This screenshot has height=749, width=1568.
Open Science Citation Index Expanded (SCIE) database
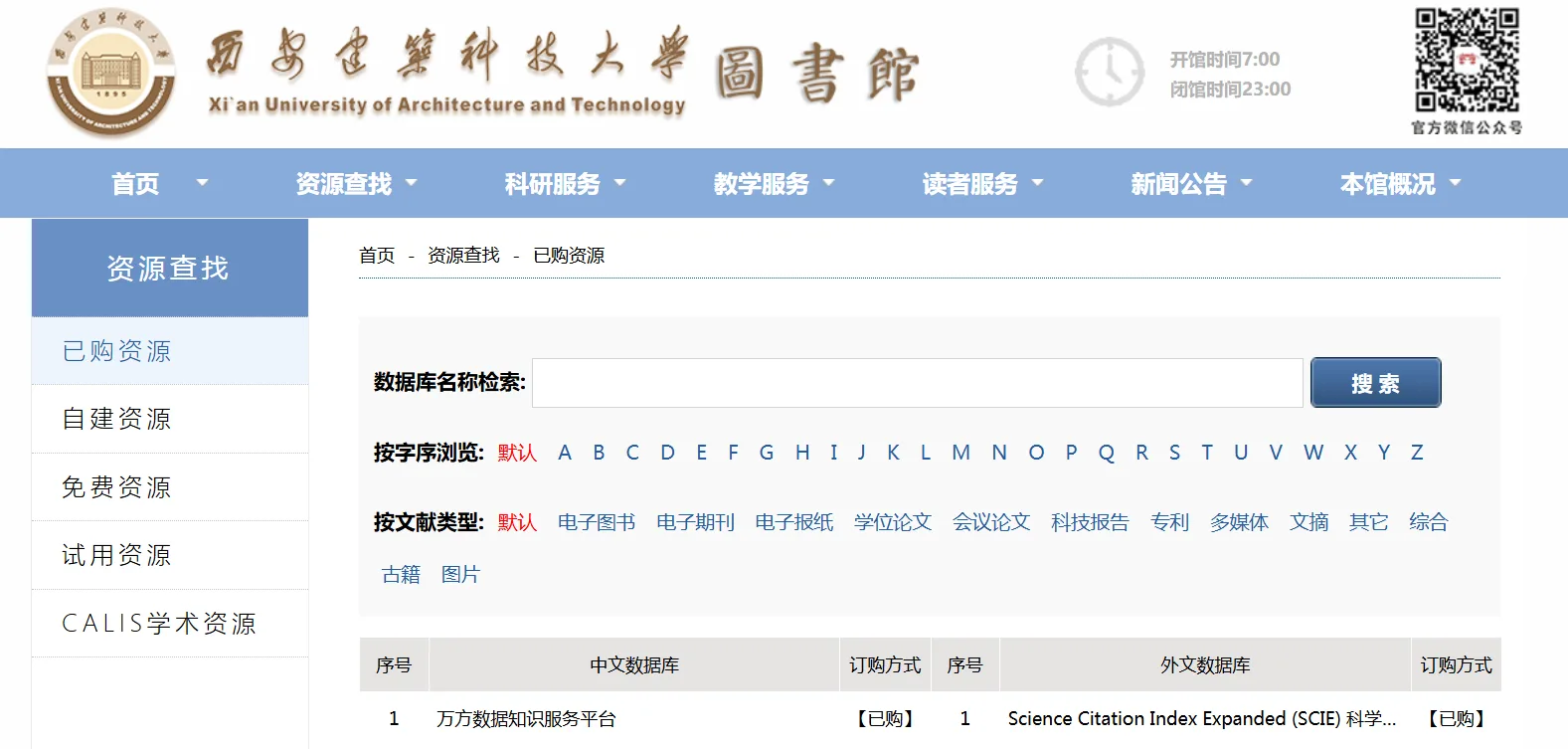(x=1202, y=719)
